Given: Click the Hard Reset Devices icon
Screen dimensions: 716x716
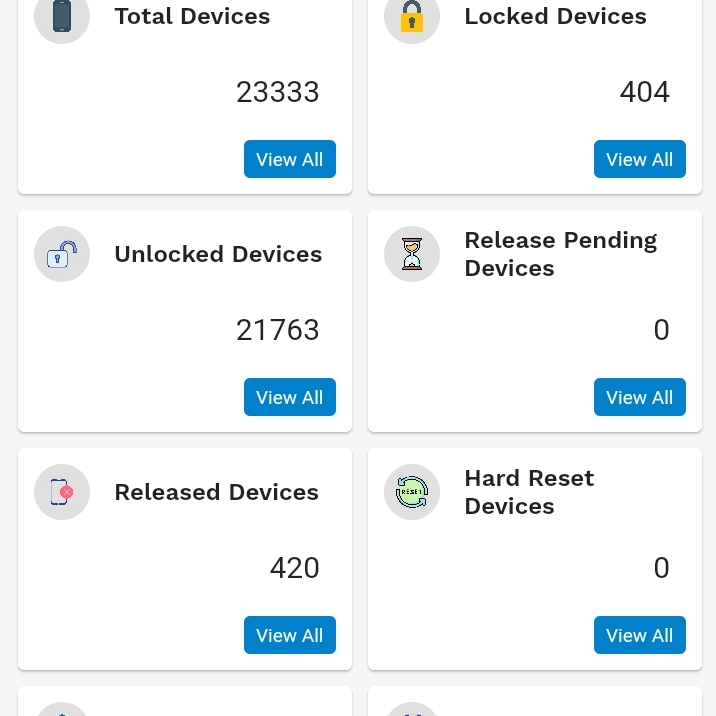Looking at the screenshot, I should click(x=412, y=492).
